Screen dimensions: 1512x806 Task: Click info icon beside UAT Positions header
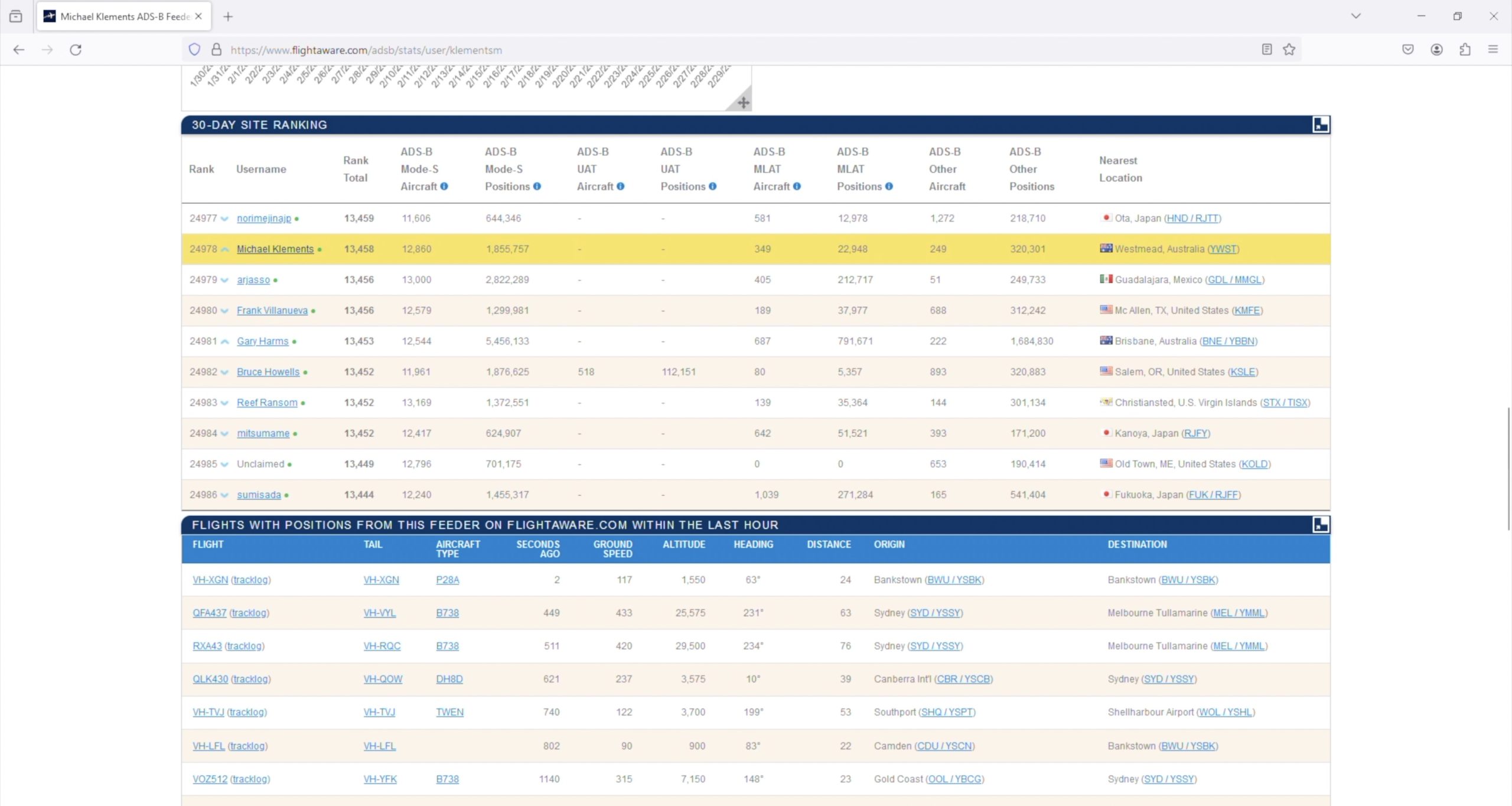click(x=713, y=186)
